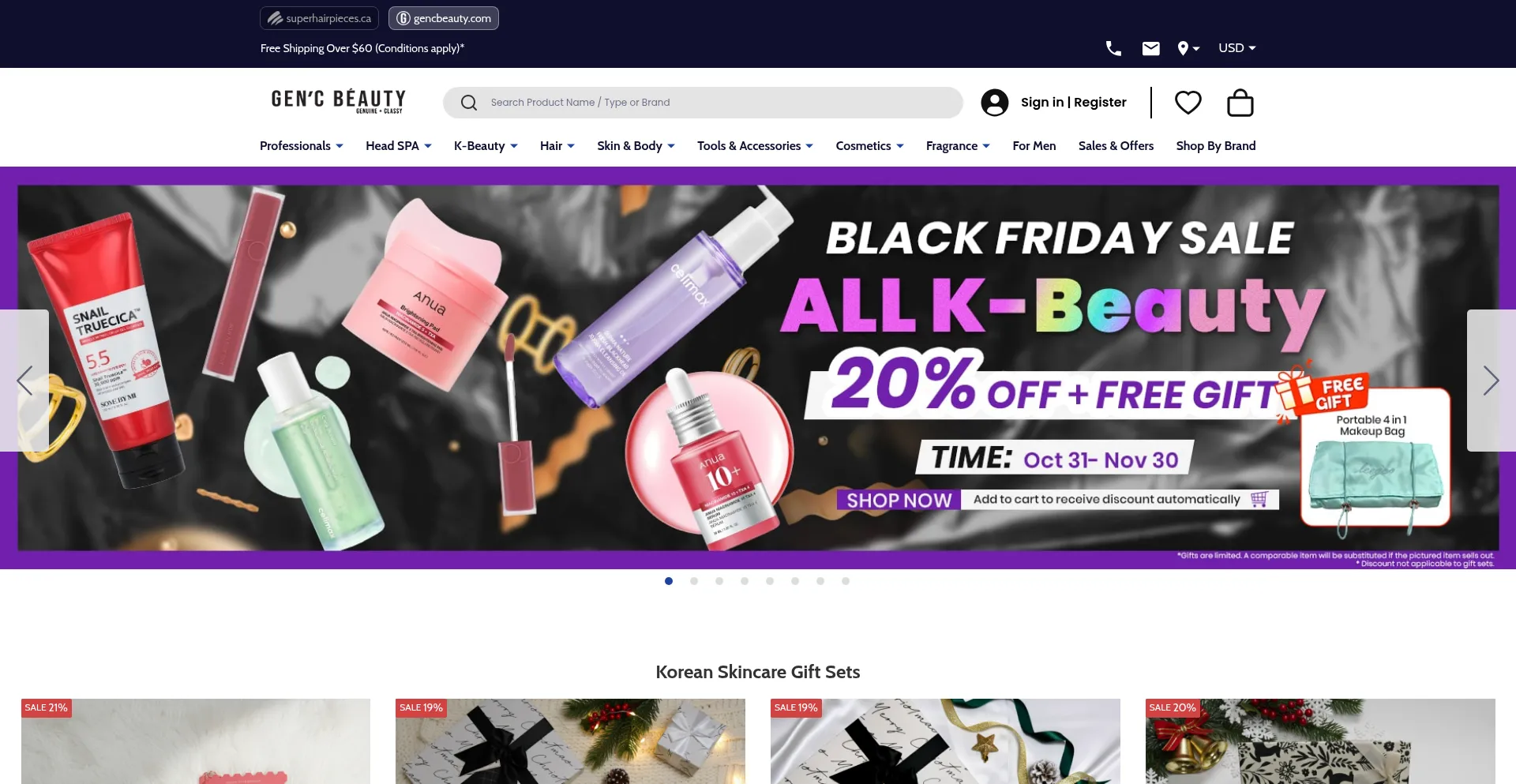The image size is (1516, 784).
Task: Click the user account avatar icon
Action: (995, 103)
